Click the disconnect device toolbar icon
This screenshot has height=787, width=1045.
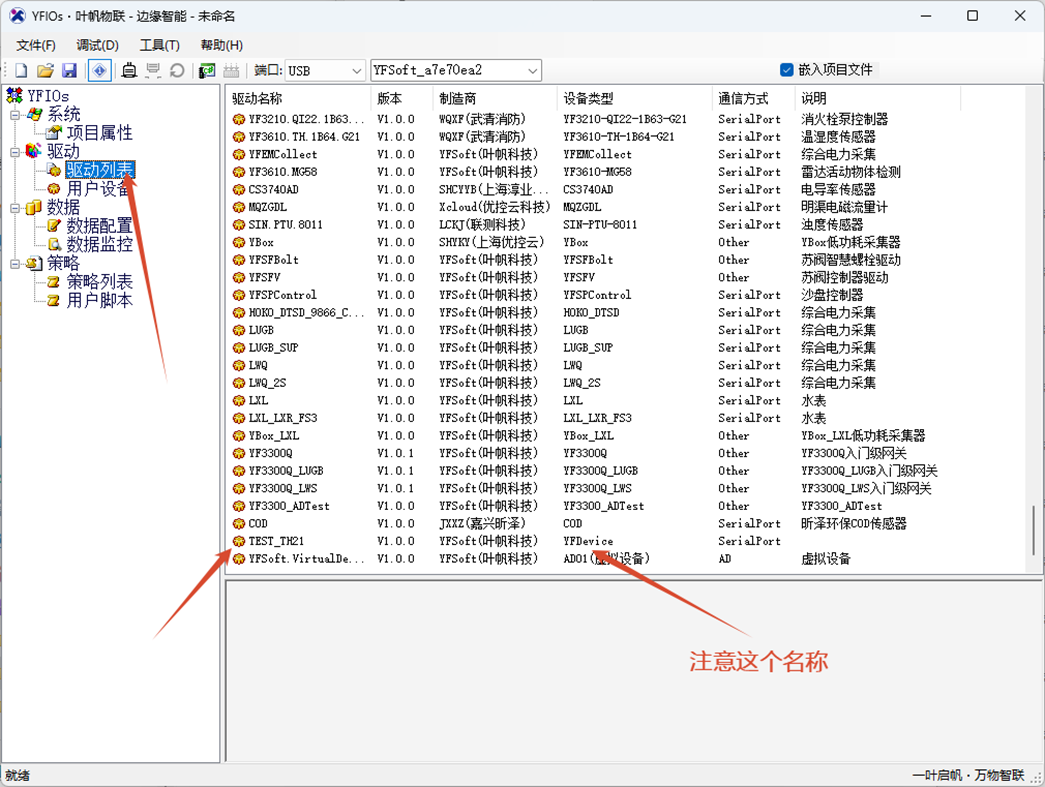click(153, 70)
